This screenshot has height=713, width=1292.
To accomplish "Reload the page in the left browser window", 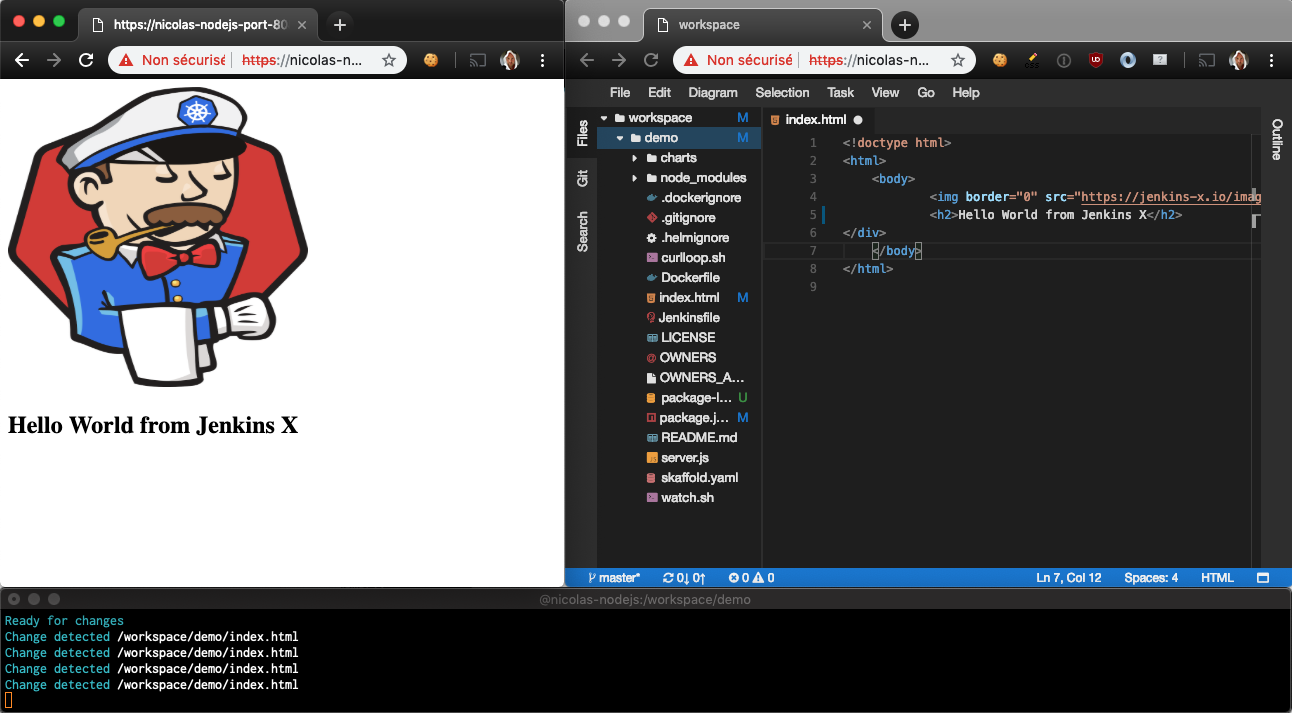I will pyautogui.click(x=86, y=60).
